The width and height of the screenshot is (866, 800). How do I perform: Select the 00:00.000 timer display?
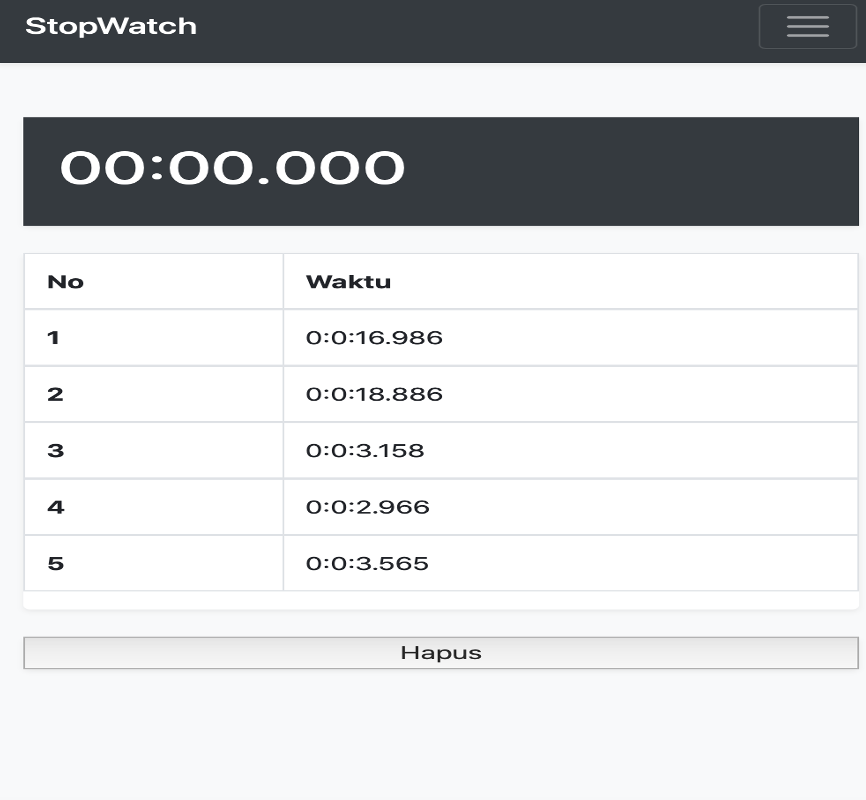(233, 168)
